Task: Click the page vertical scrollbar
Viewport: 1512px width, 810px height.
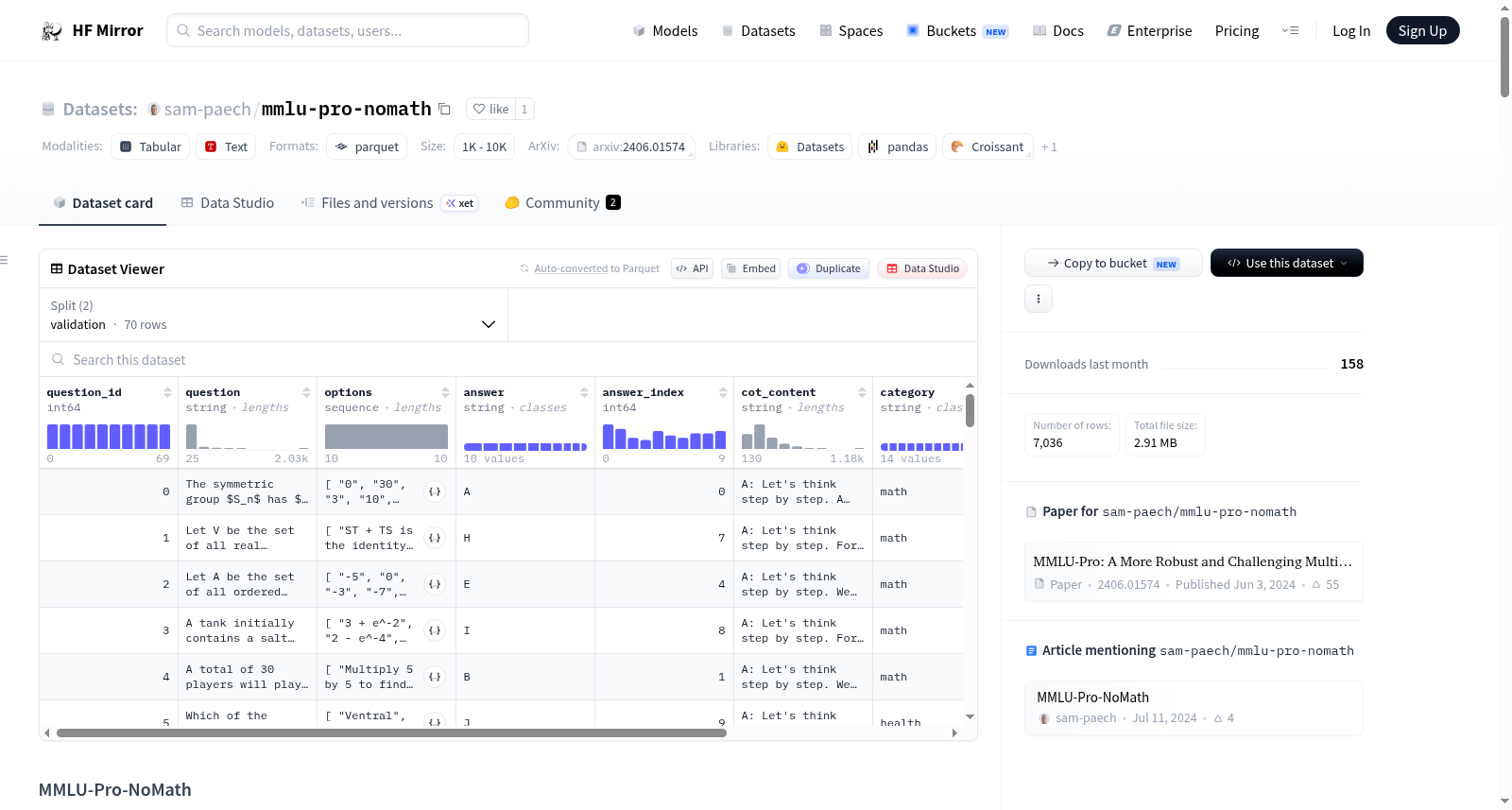Action: [1504, 57]
